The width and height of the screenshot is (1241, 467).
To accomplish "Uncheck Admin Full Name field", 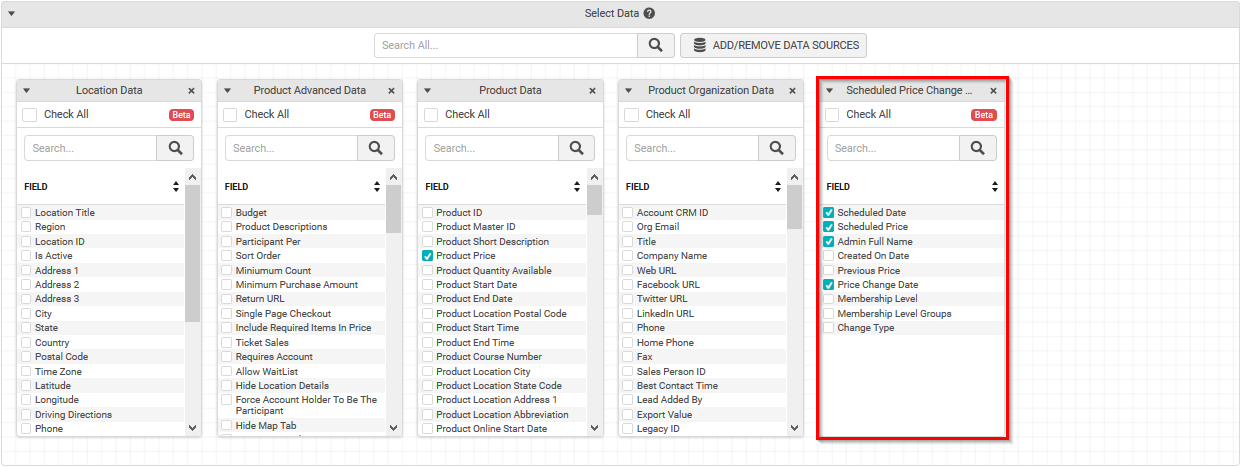I will (829, 242).
